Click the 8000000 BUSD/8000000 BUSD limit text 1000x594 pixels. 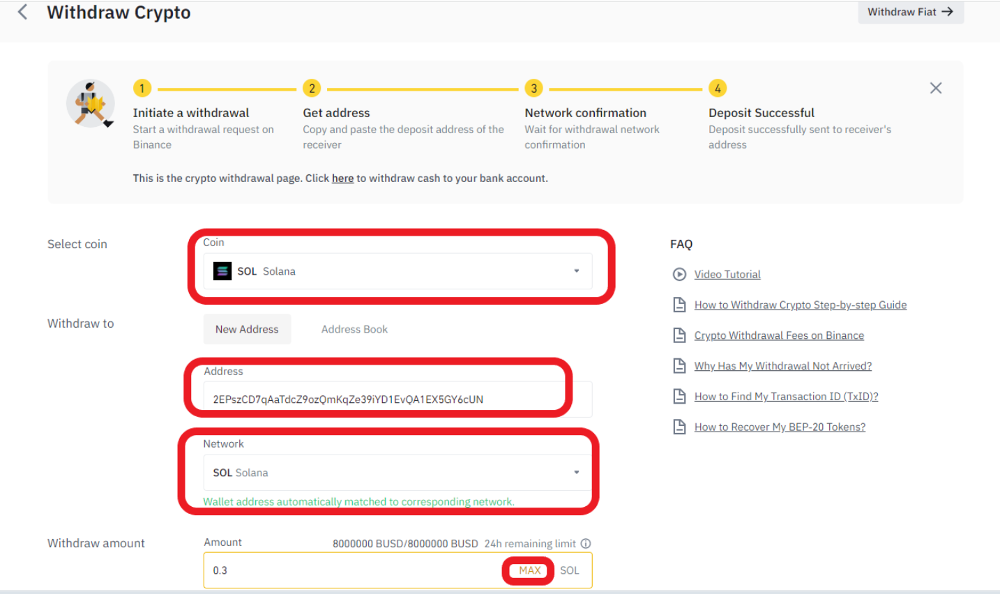tap(405, 544)
